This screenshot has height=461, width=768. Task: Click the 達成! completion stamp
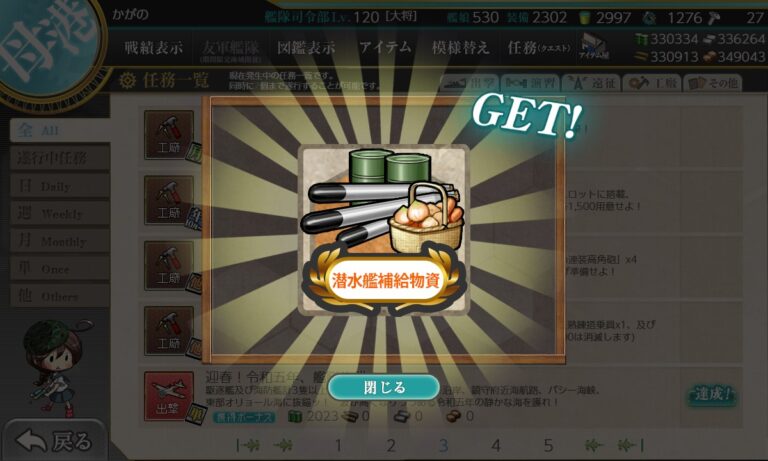713,394
